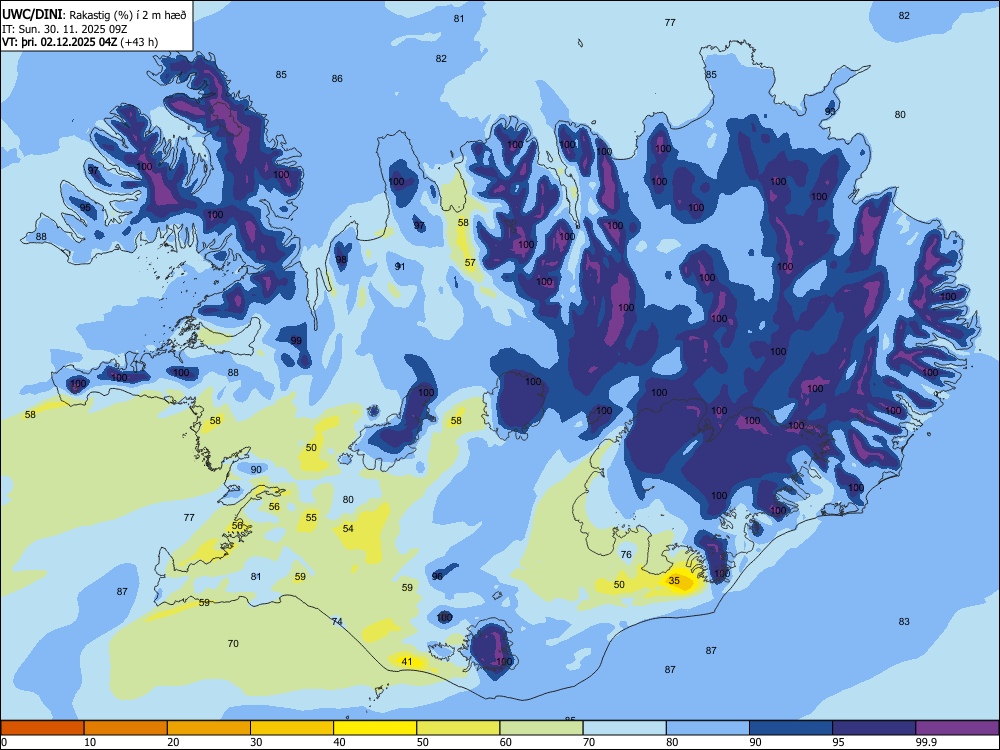Click the dark orange 0–10 legend swatch
The height and width of the screenshot is (750, 1000).
pos(42,728)
